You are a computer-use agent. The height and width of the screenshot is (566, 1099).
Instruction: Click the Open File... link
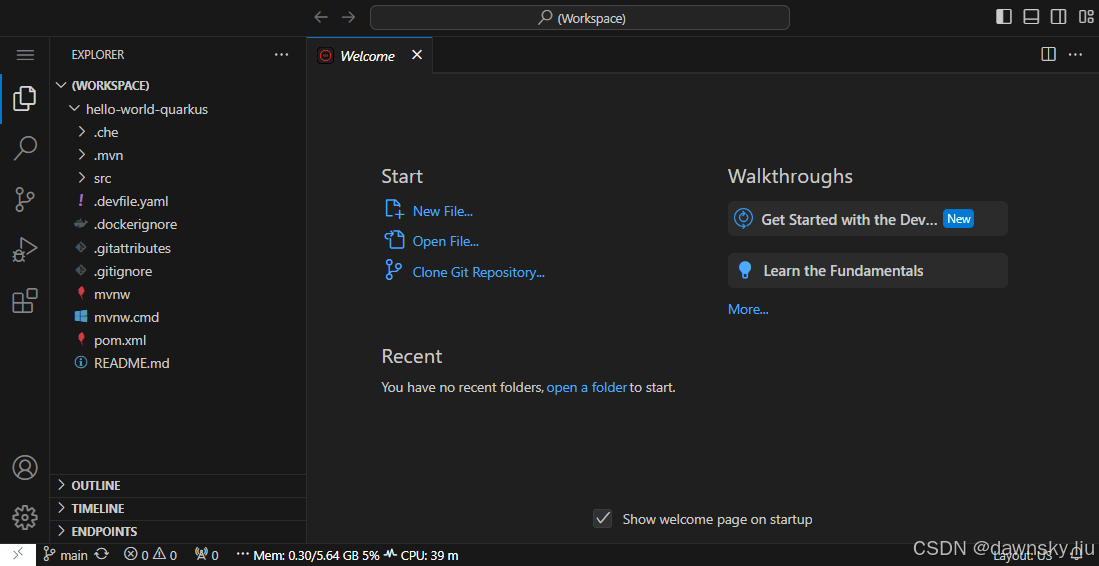446,242
